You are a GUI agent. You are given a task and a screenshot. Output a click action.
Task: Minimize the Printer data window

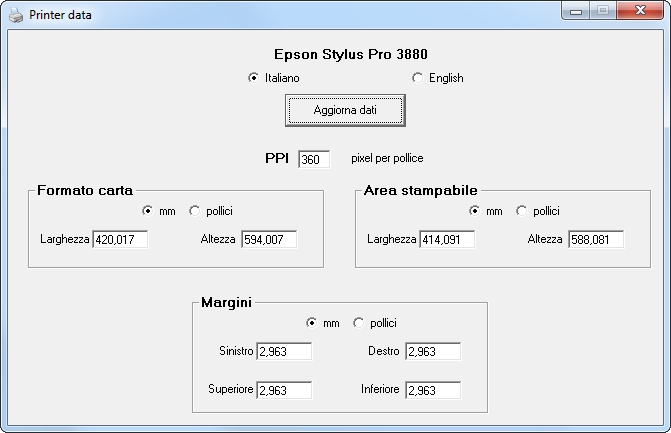pos(576,11)
